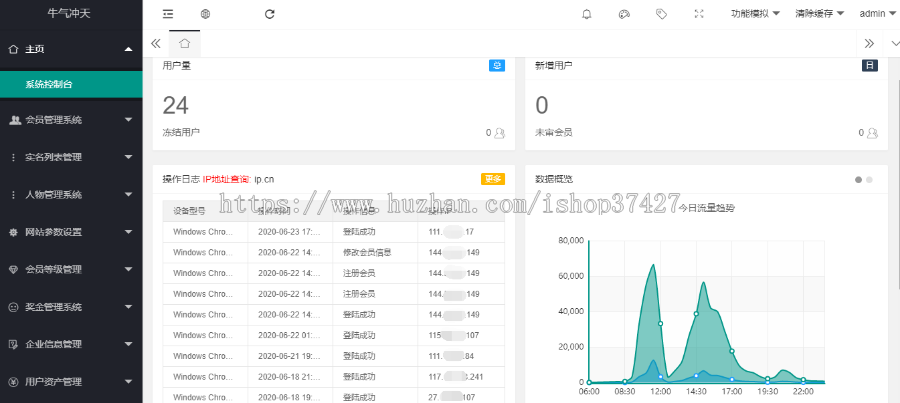Open the 清除缓存 dropdown menu

tap(820, 14)
